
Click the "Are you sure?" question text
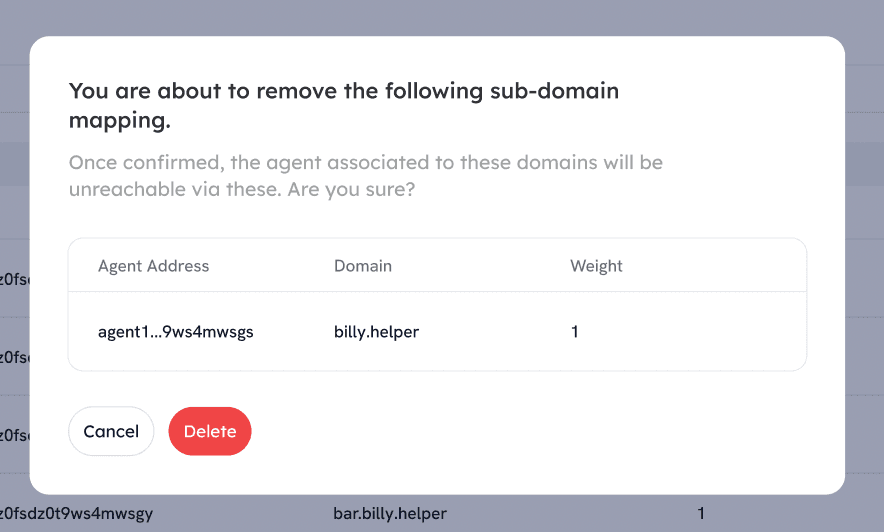pyautogui.click(x=349, y=189)
